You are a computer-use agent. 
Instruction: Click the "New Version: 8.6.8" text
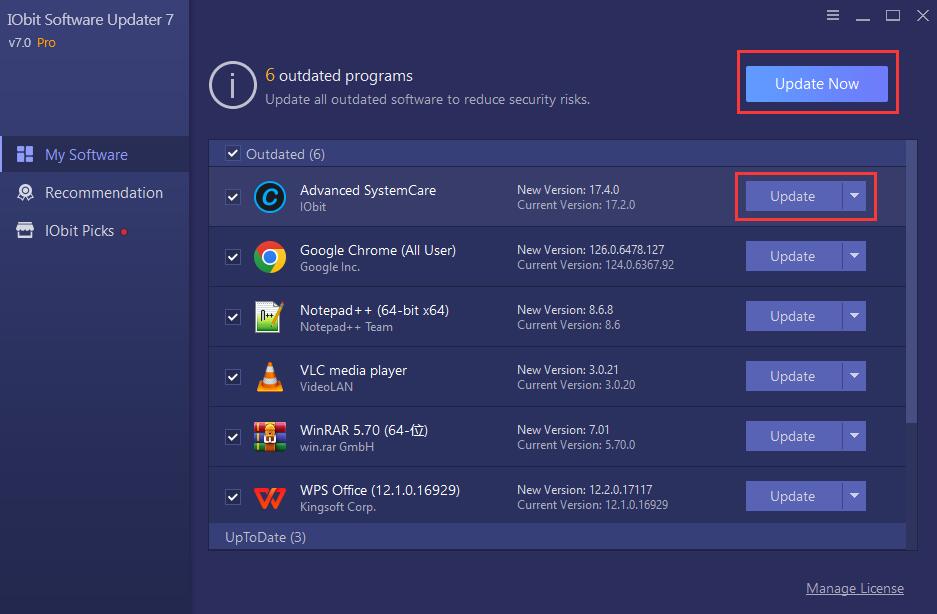click(x=565, y=309)
